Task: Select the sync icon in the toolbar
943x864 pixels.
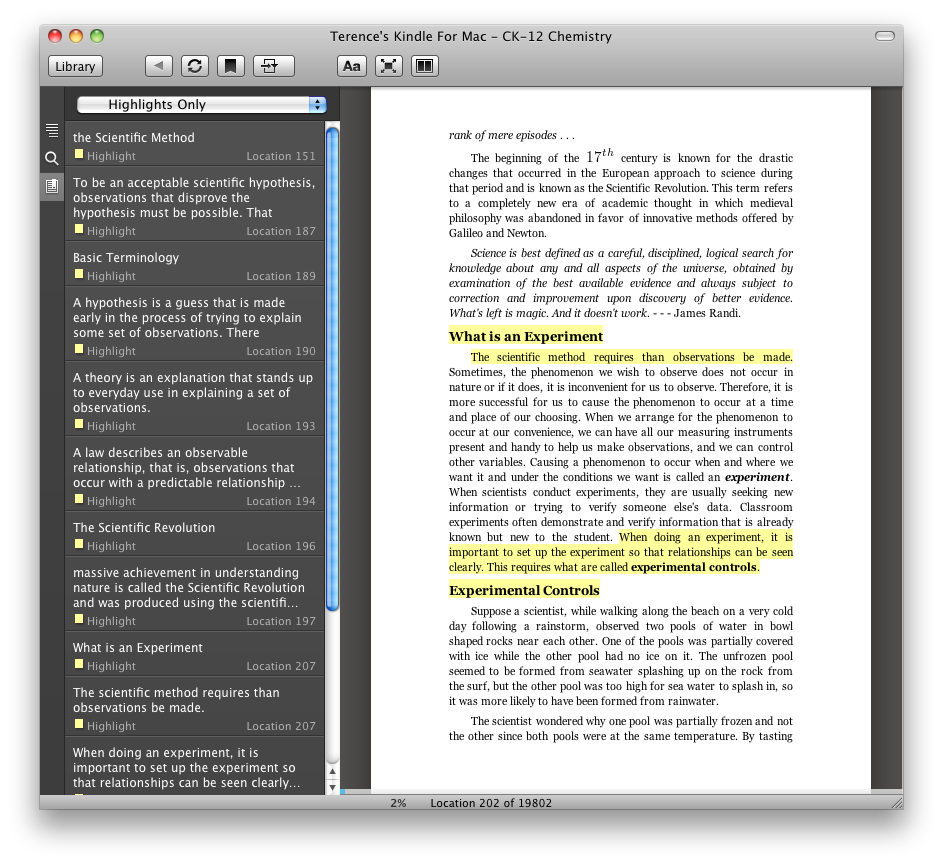Action: point(194,65)
